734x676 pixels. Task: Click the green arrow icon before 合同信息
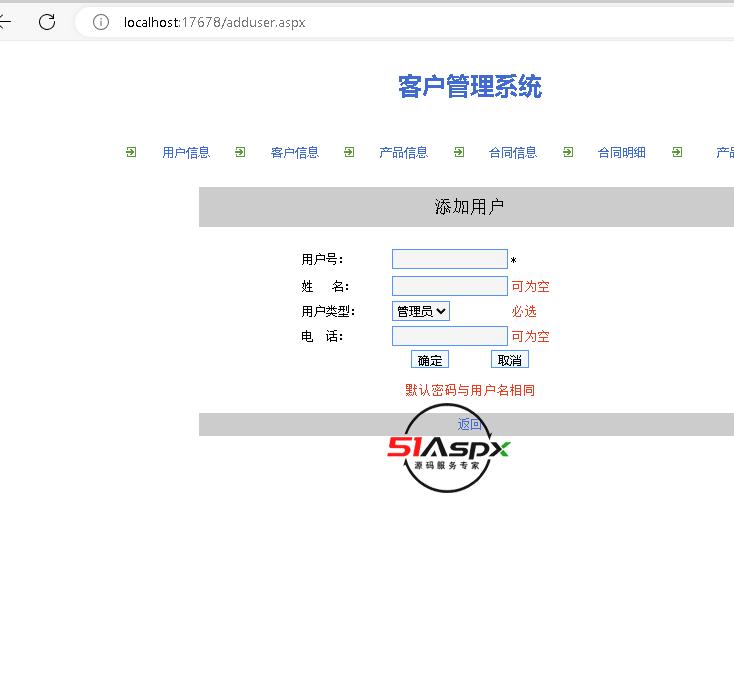tap(459, 152)
